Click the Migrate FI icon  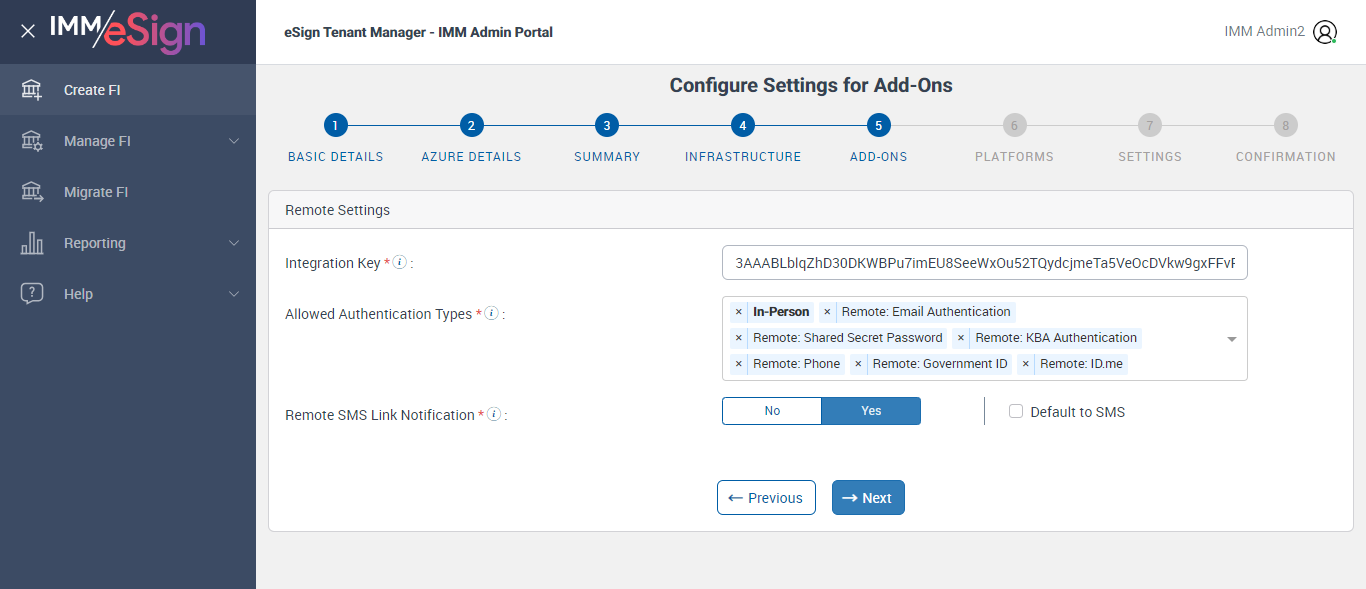click(32, 192)
